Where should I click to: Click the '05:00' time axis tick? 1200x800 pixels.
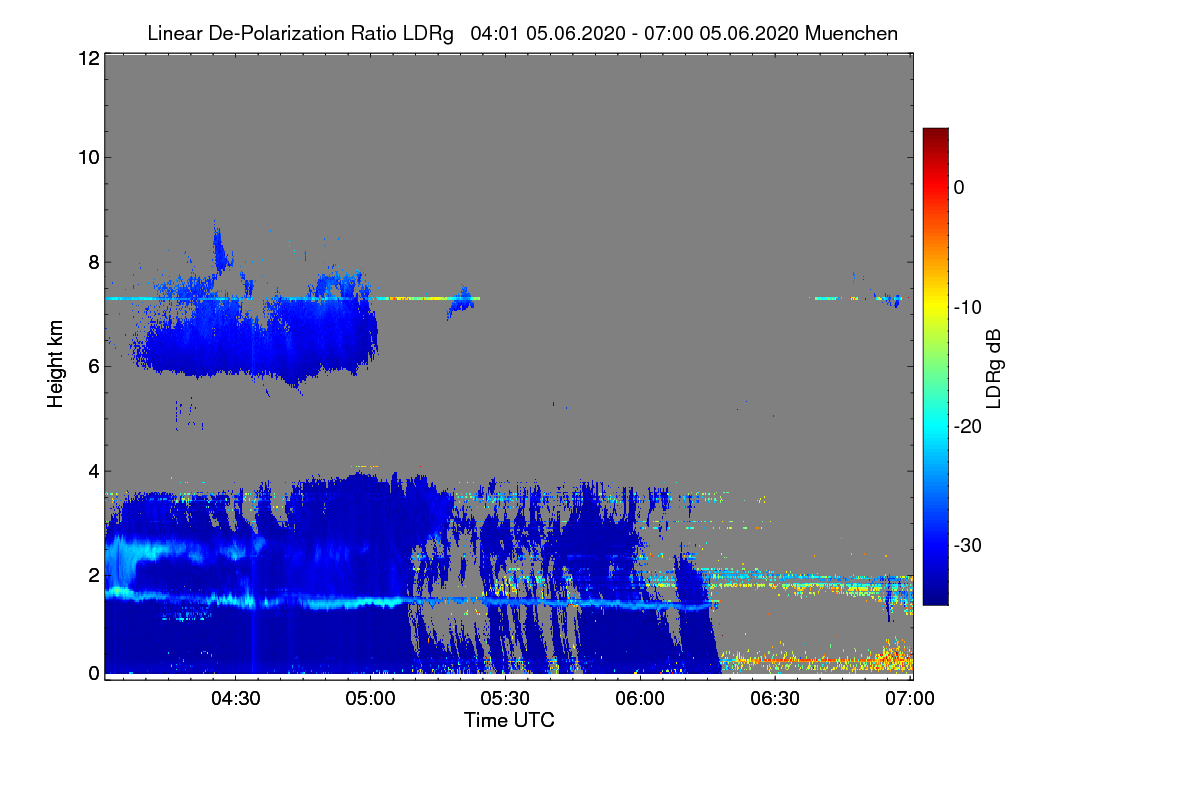pyautogui.click(x=371, y=698)
